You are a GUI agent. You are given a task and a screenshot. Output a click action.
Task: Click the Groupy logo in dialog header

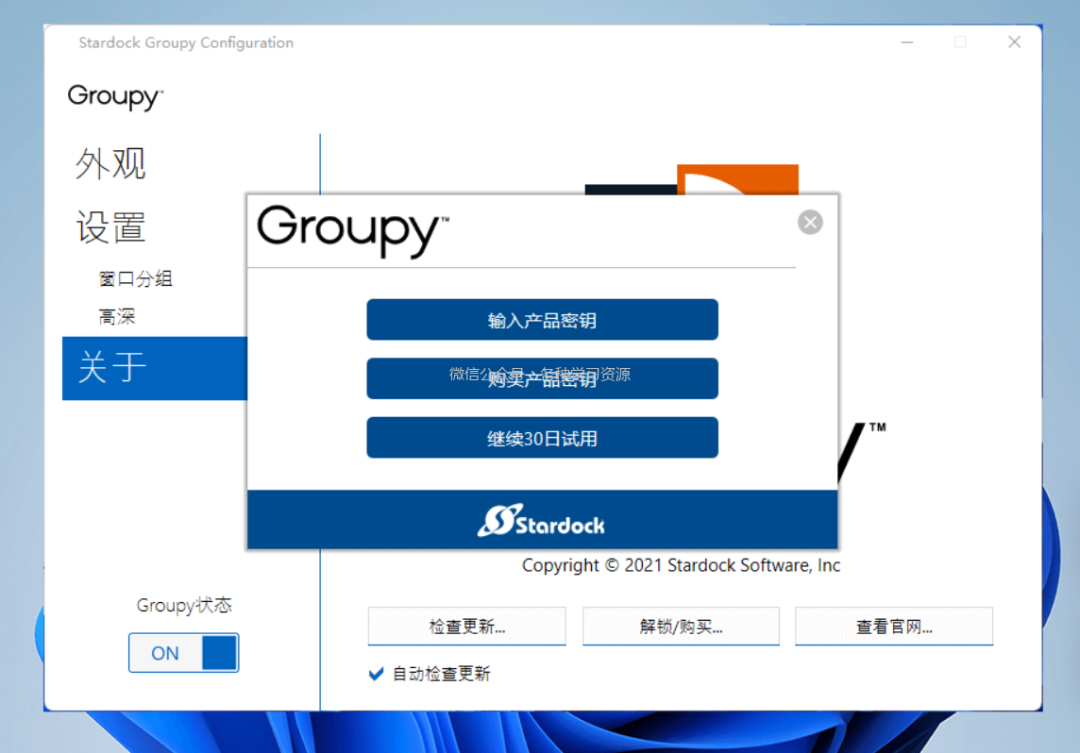click(353, 231)
